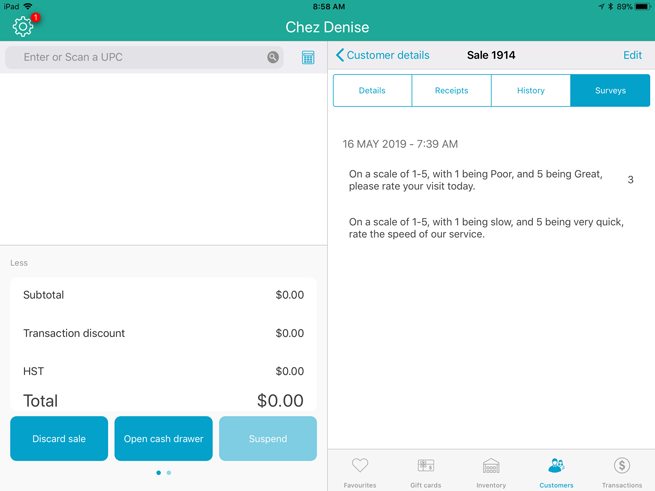Tap the search magnifier in UPC field
This screenshot has width=655, height=491.
coord(273,58)
